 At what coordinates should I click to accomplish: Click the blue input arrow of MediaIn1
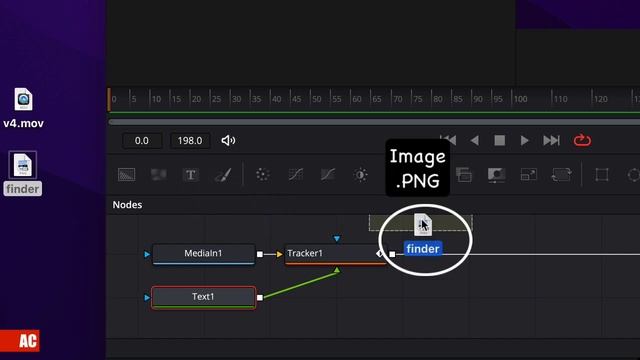point(147,254)
